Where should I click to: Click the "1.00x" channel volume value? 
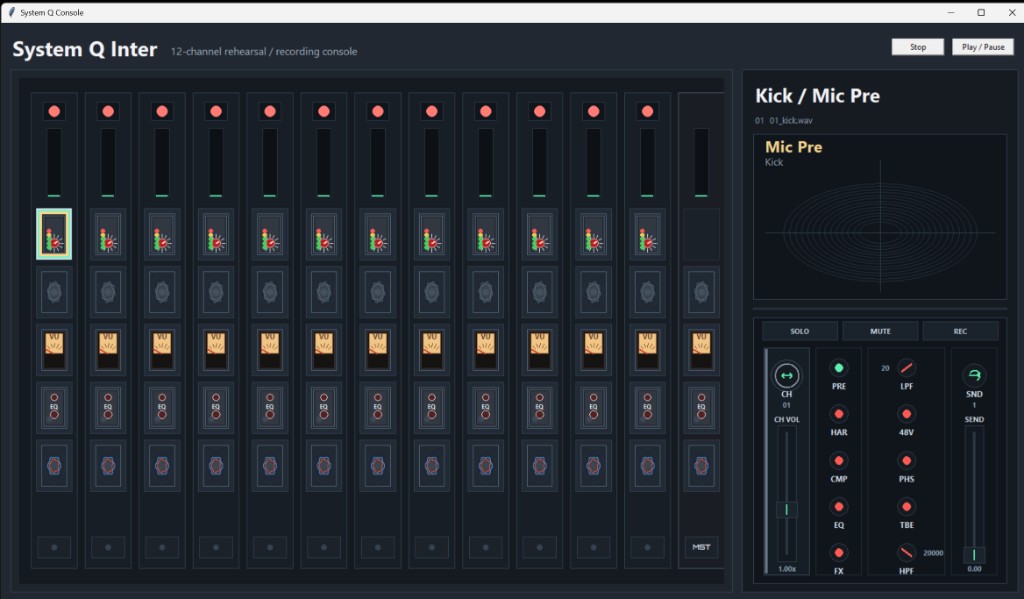pyautogui.click(x=787, y=569)
